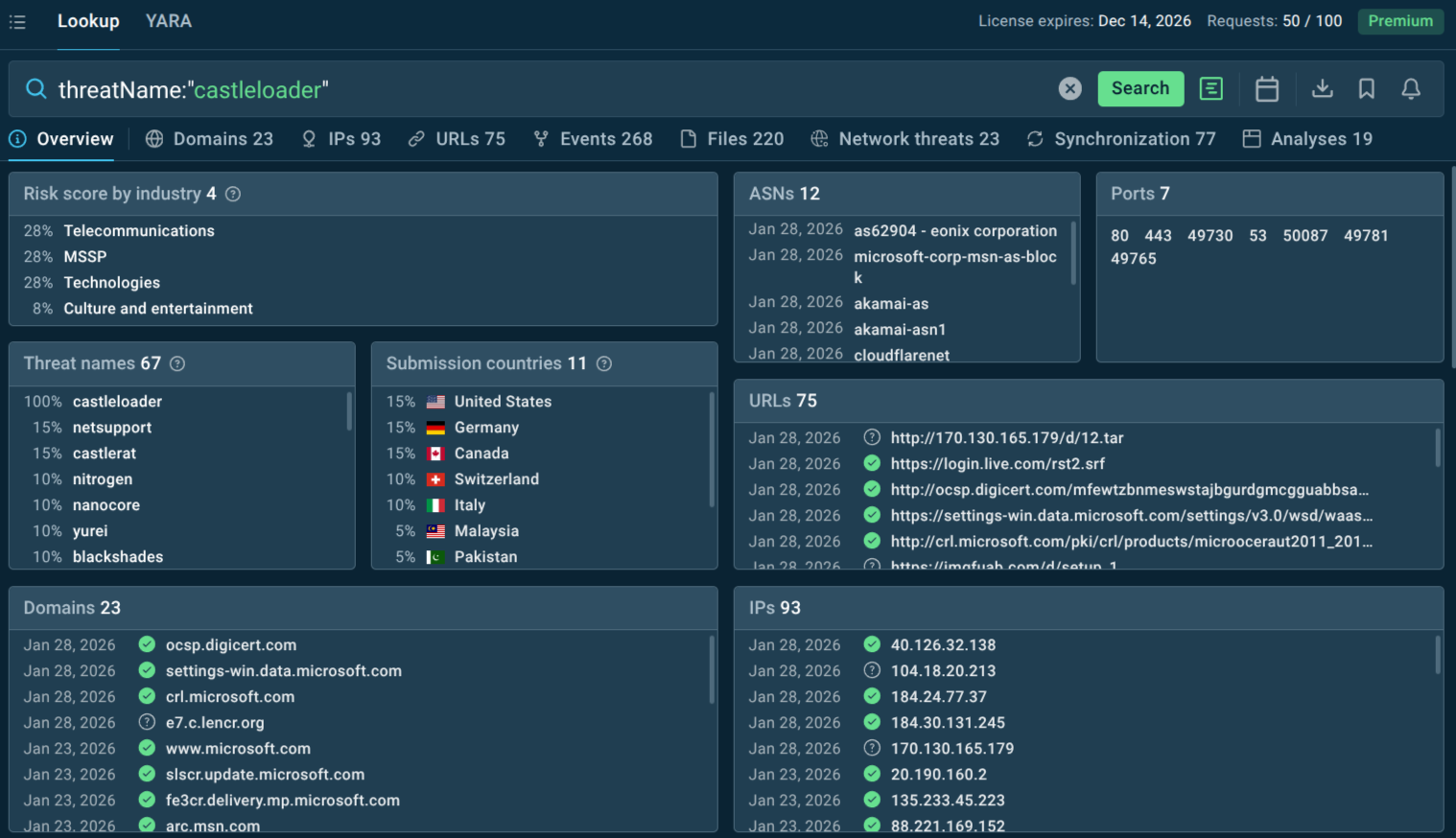Click the magnifier icon in the search bar
The width and height of the screenshot is (1456, 838).
35,88
